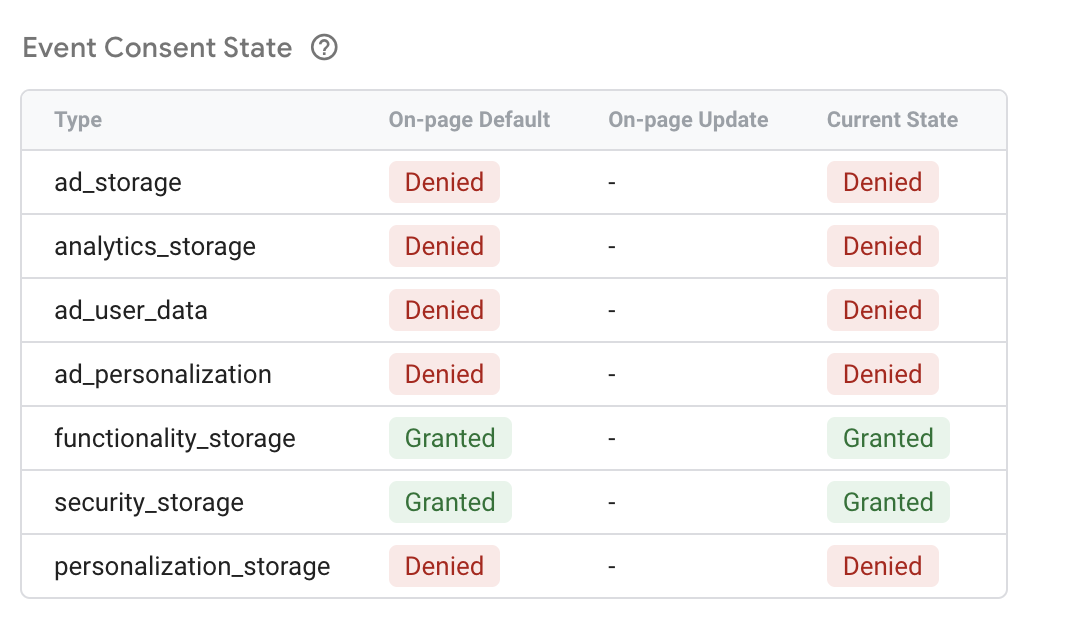Image resolution: width=1066 pixels, height=638 pixels.
Task: Click the On-page Update dash for ad_storage
Action: click(x=611, y=182)
